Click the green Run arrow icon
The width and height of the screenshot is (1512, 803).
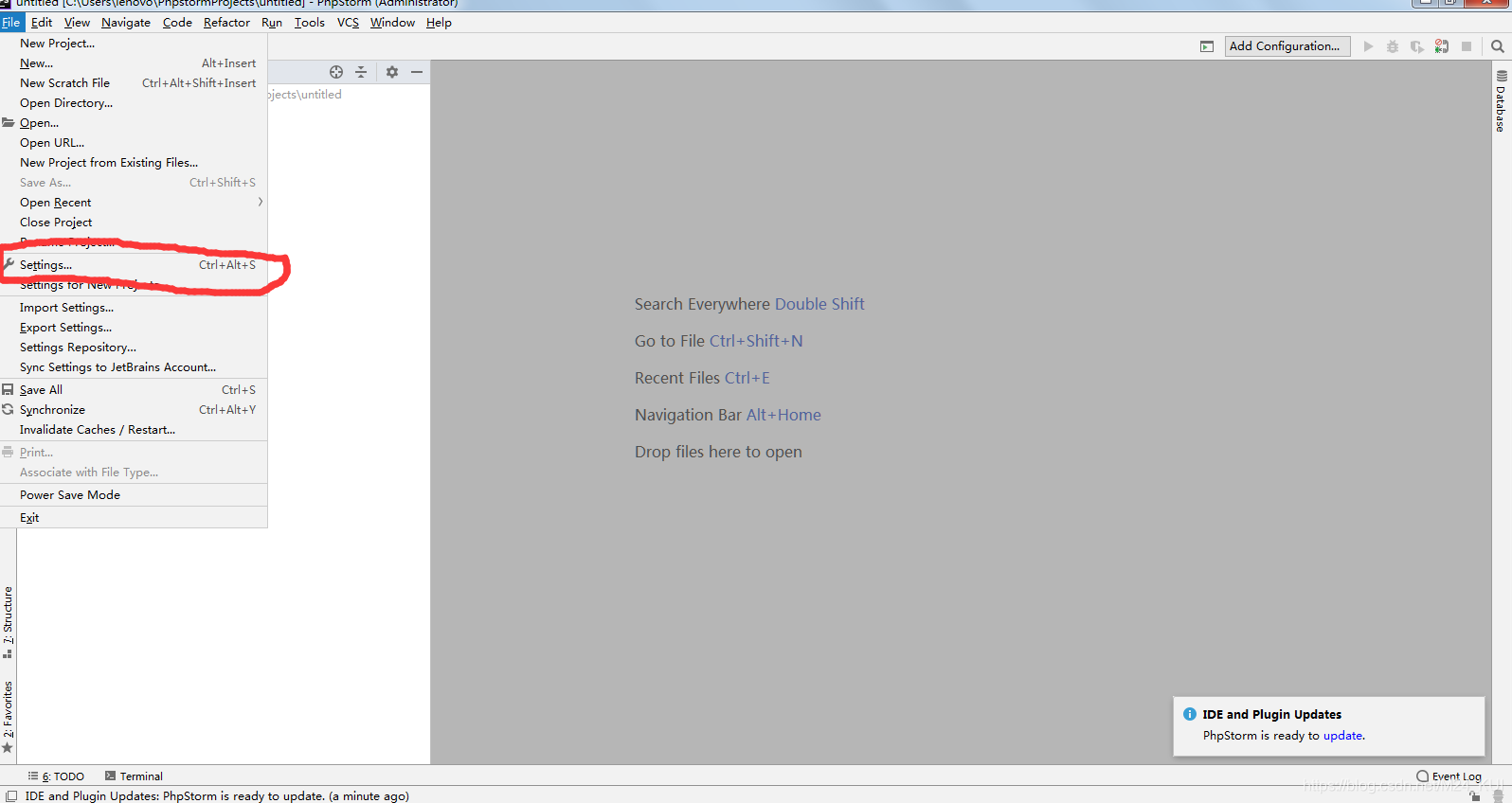click(x=1368, y=46)
